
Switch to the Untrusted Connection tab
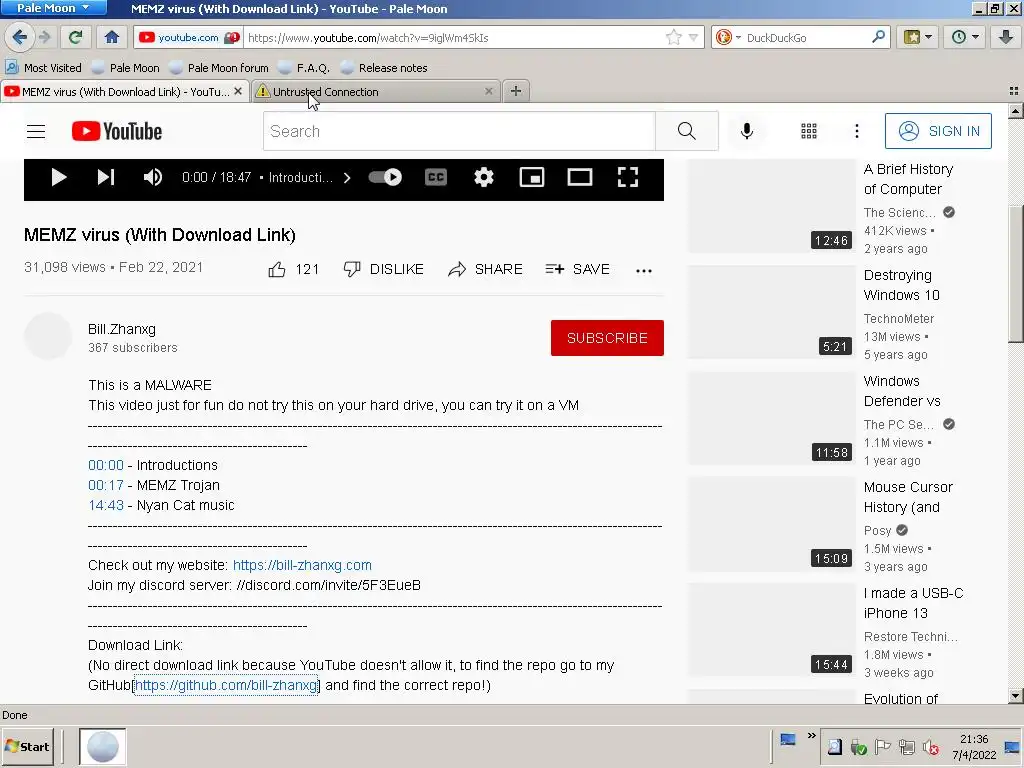coord(374,91)
